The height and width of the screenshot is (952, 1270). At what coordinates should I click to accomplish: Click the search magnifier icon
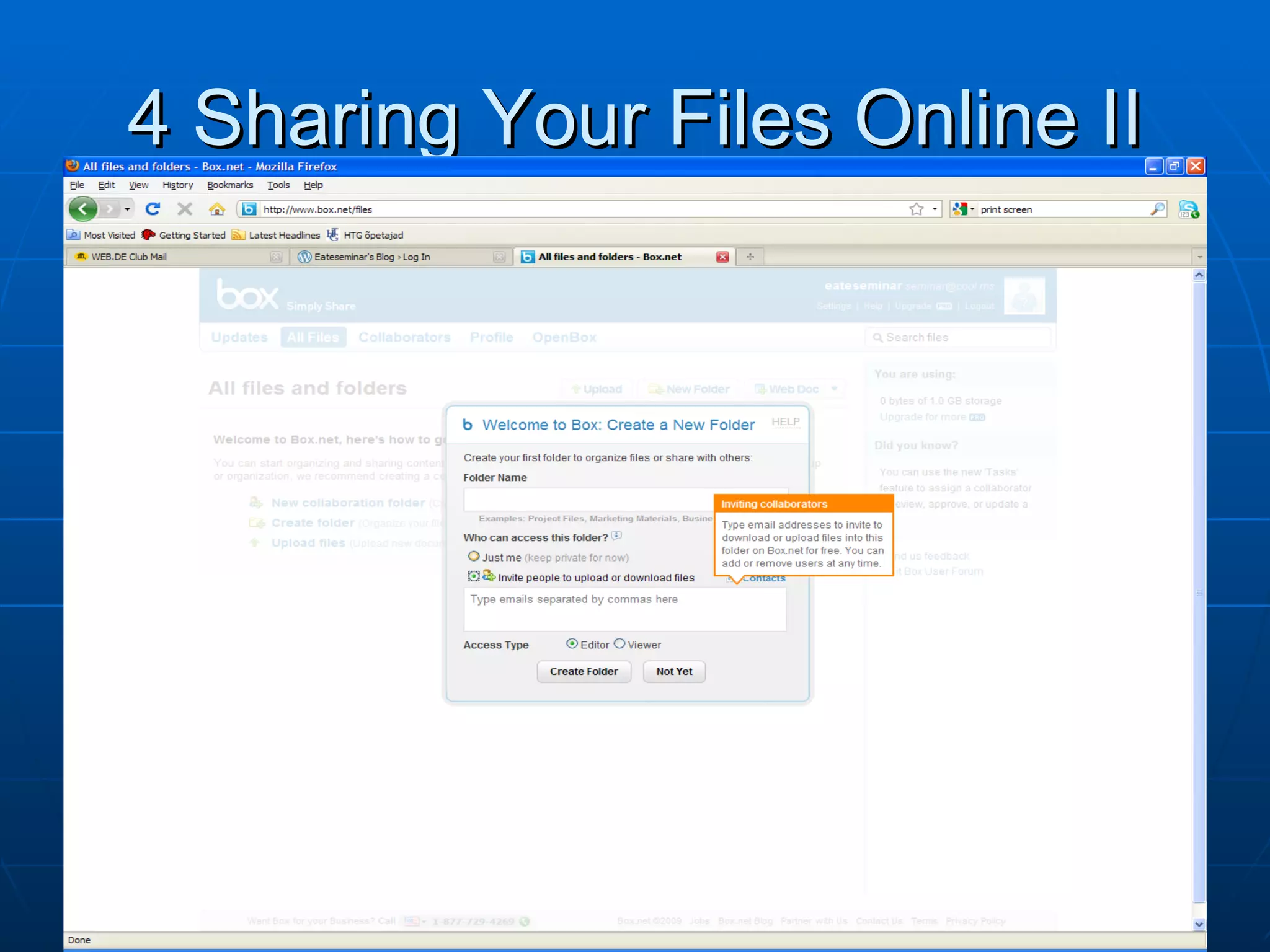click(x=1157, y=209)
